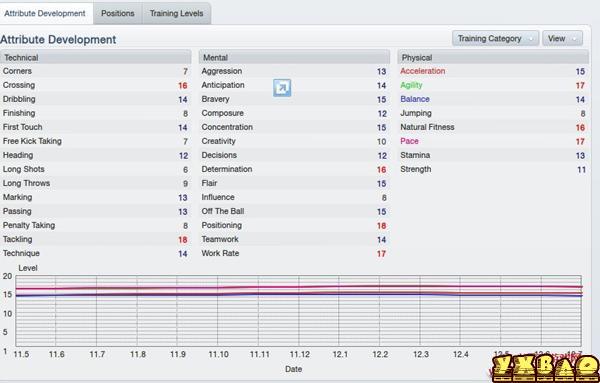
Task: Select the Teamwork attribute row
Action: (294, 240)
